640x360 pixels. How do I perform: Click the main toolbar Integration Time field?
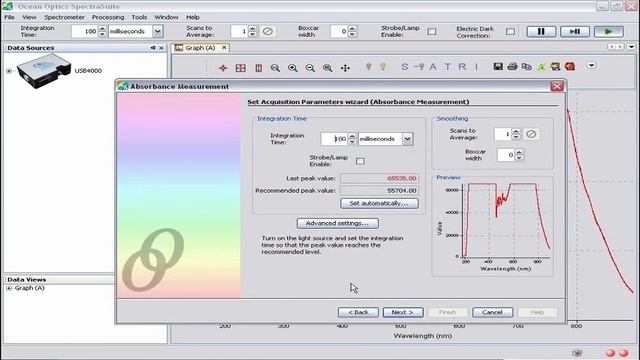tap(85, 31)
